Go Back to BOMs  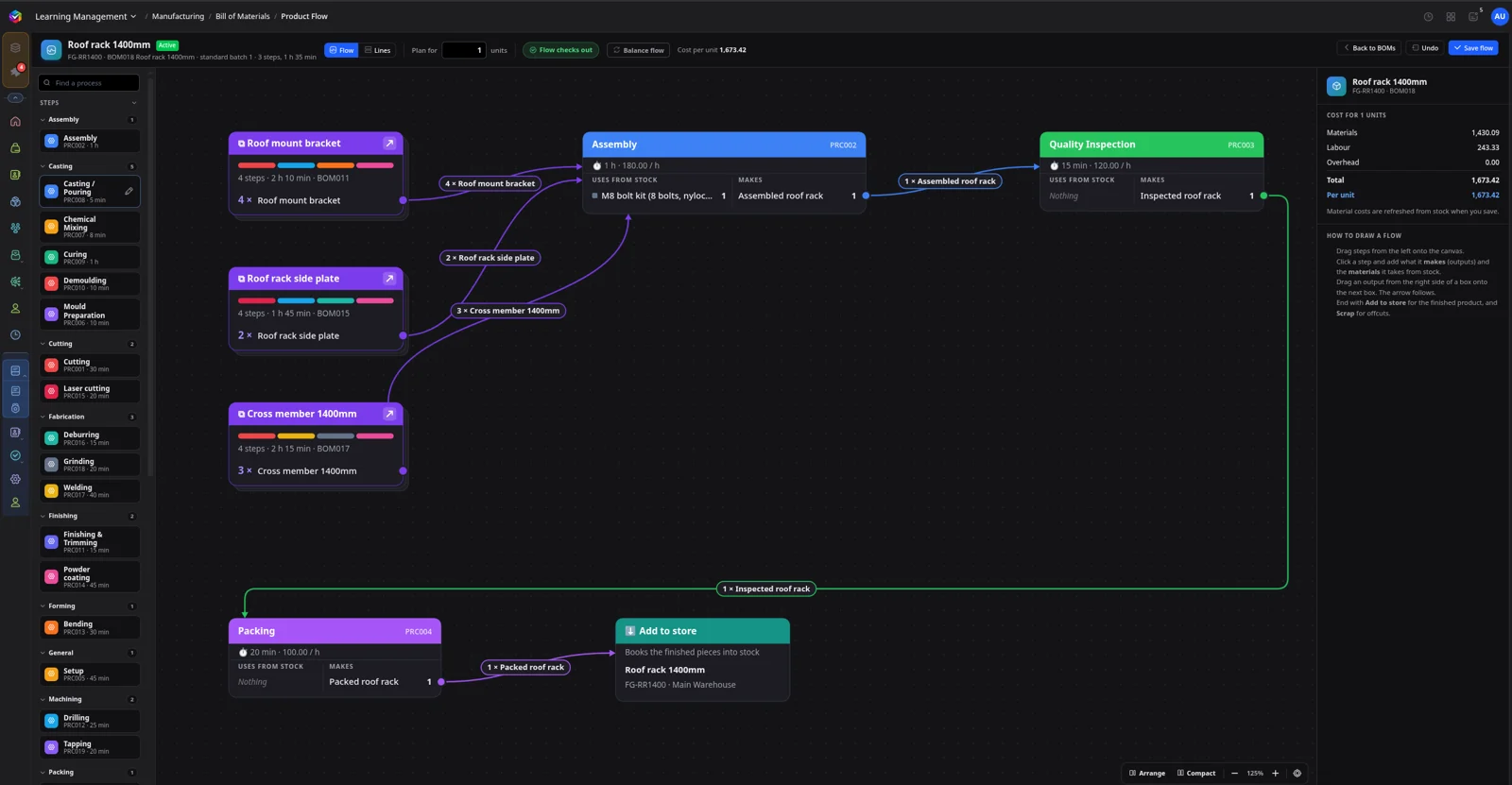1369,48
